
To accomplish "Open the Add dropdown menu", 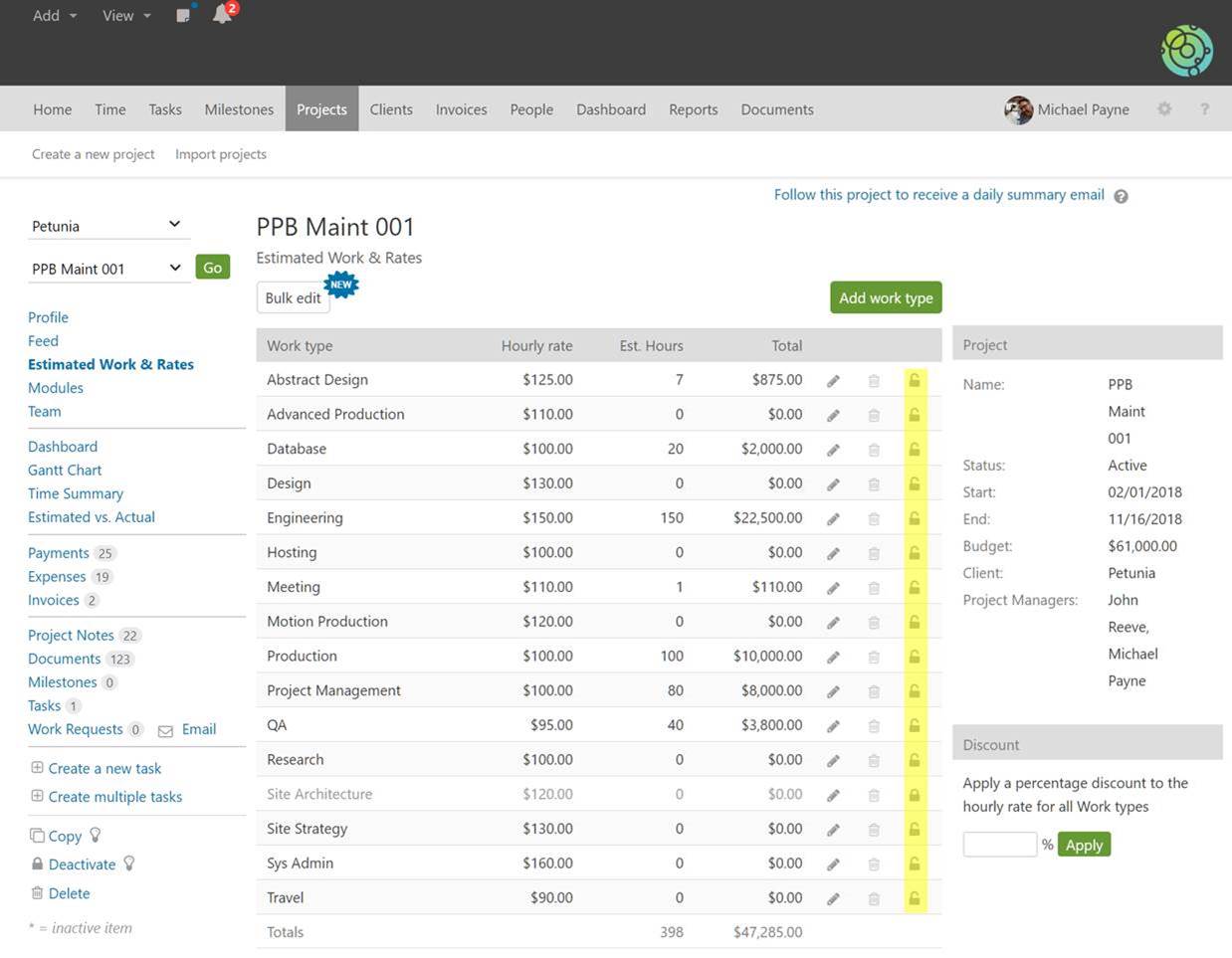I will (x=55, y=15).
